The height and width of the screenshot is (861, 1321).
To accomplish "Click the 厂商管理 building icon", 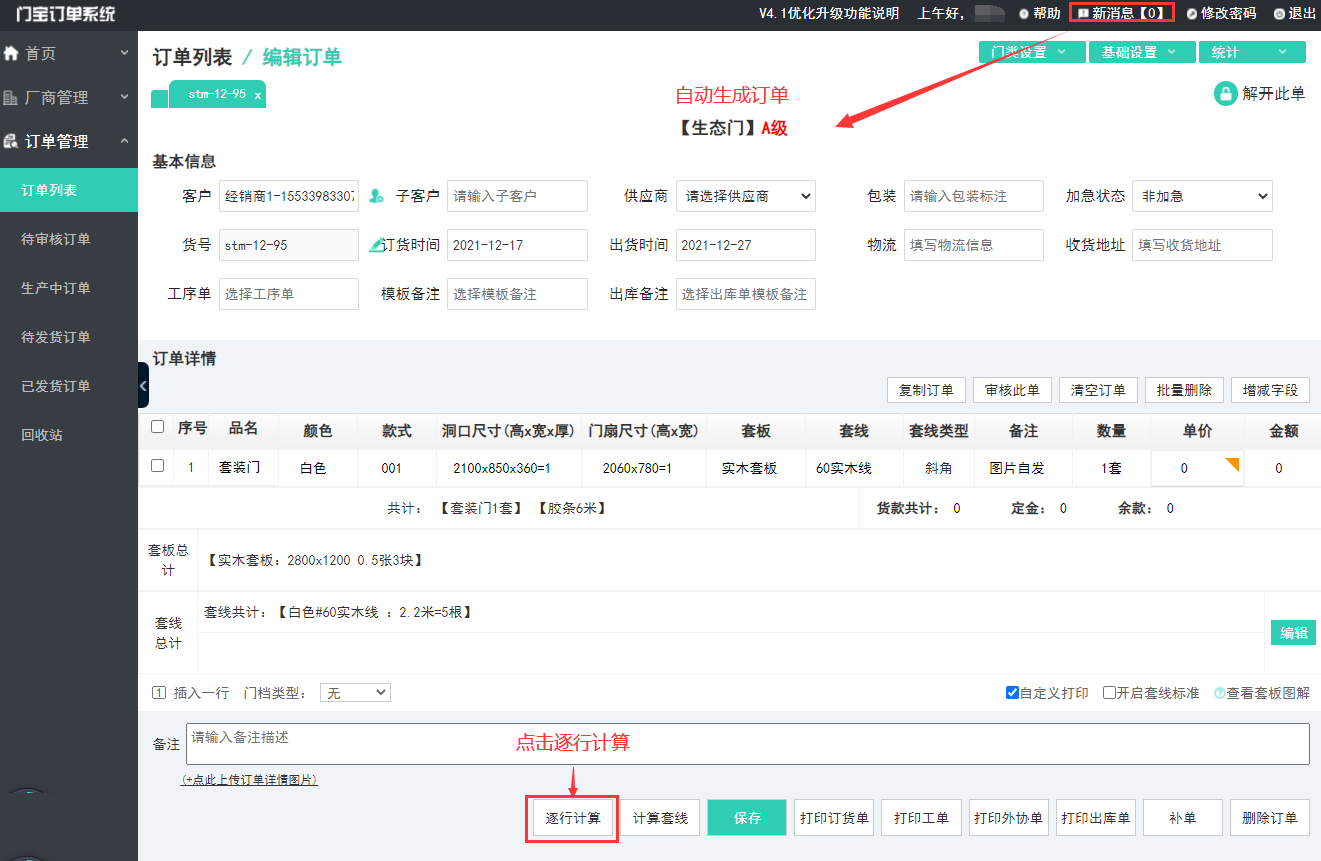I will click(12, 97).
